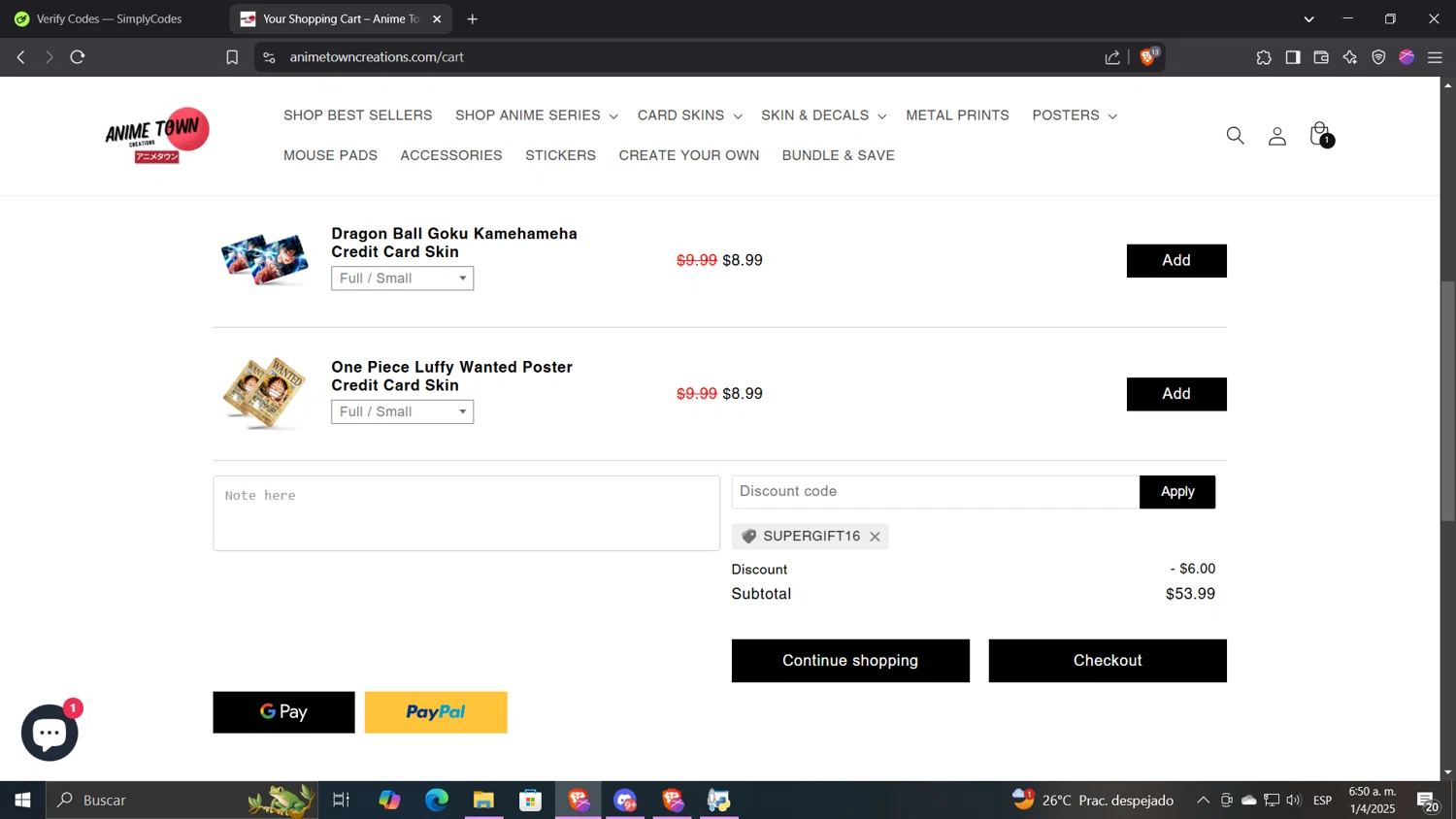Expand the Shop Anime Series menu
This screenshot has width=1456, height=819.
pyautogui.click(x=536, y=115)
